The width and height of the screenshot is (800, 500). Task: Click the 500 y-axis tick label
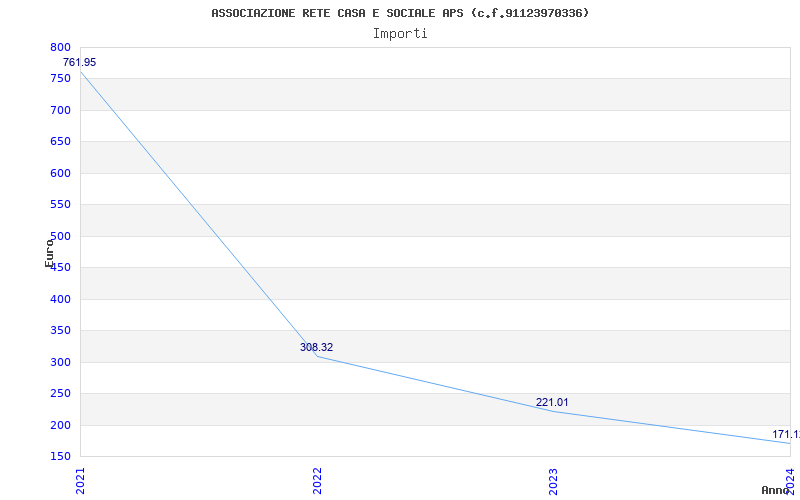point(60,236)
